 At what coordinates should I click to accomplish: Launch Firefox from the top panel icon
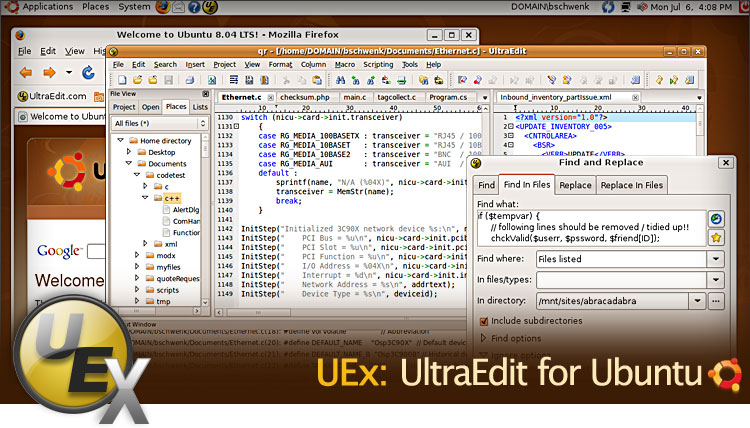(163, 7)
